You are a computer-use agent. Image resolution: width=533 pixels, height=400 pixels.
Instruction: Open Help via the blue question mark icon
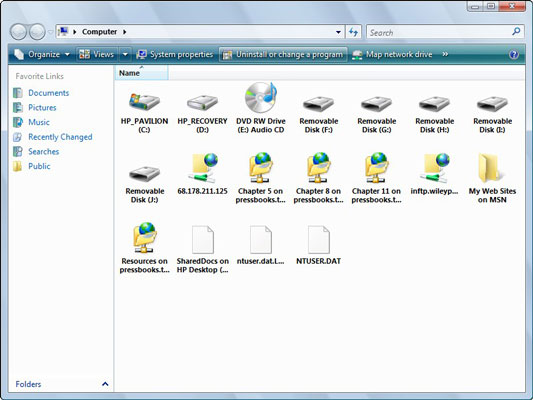(x=514, y=54)
